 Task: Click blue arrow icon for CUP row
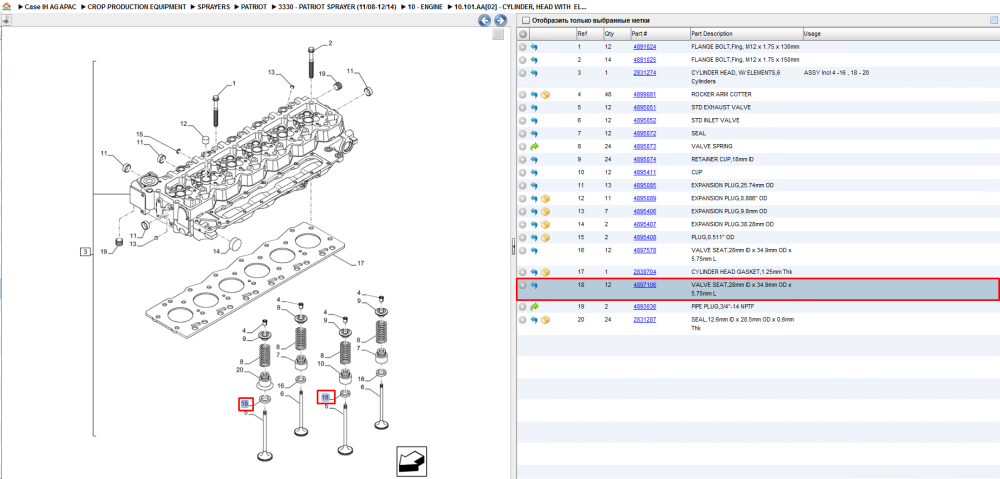(x=534, y=172)
